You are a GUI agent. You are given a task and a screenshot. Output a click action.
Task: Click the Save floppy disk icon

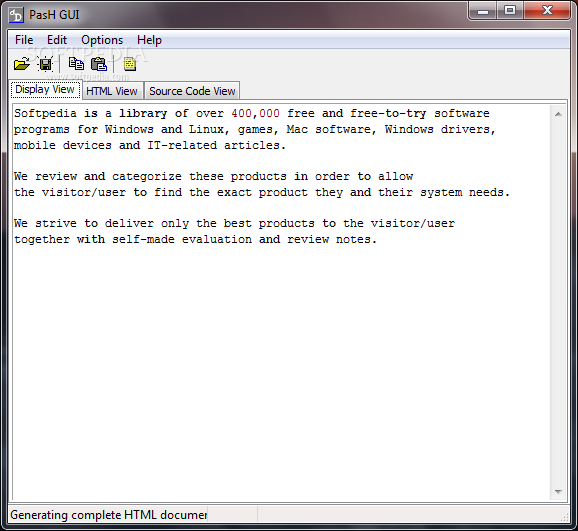[x=45, y=65]
